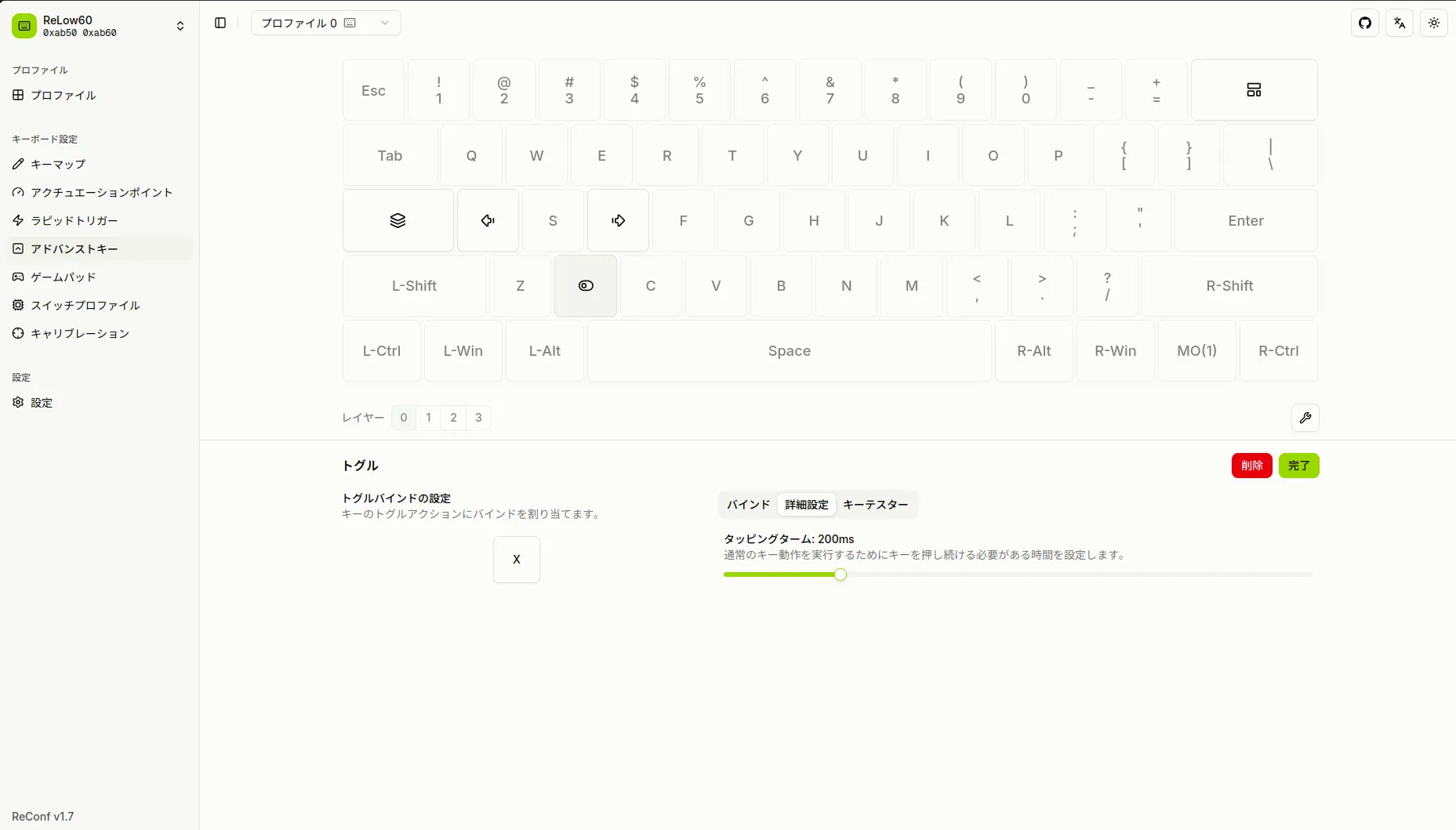Click the red 削除 button

(x=1251, y=466)
